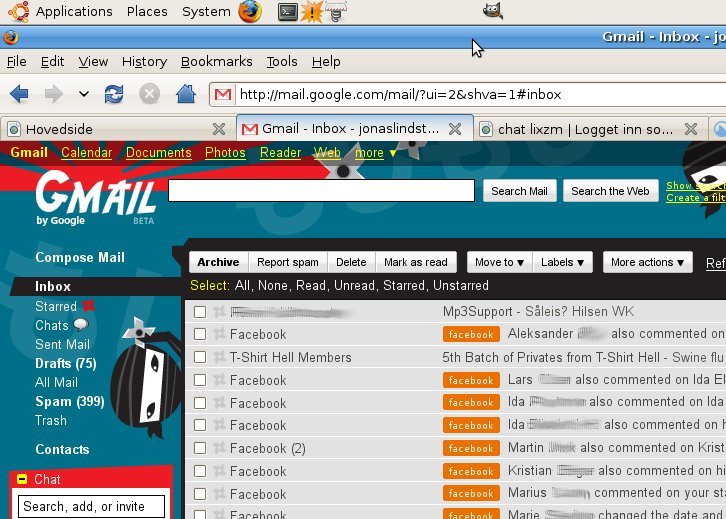Expand the more menu in Google bar
Viewport: 726px width, 519px height.
[x=376, y=153]
